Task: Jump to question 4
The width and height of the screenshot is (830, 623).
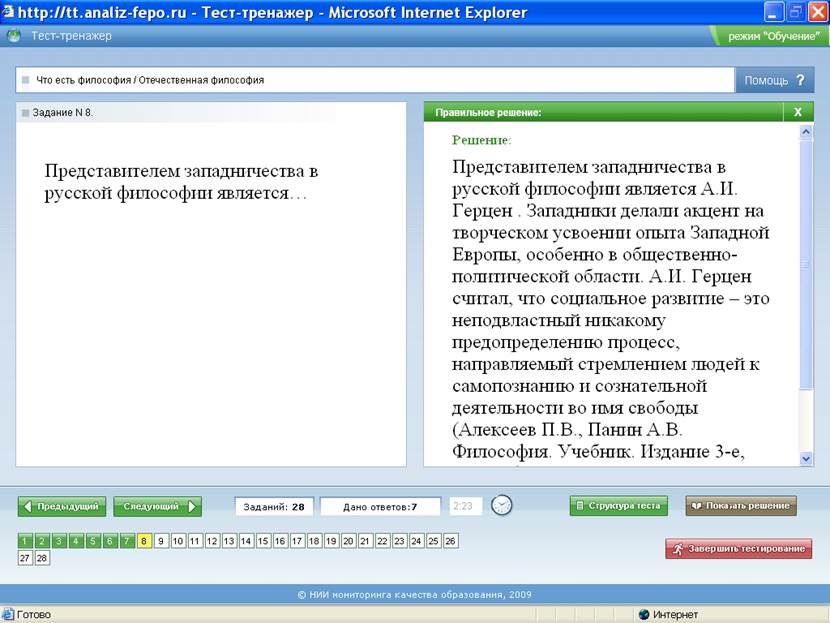Action: tap(76, 541)
